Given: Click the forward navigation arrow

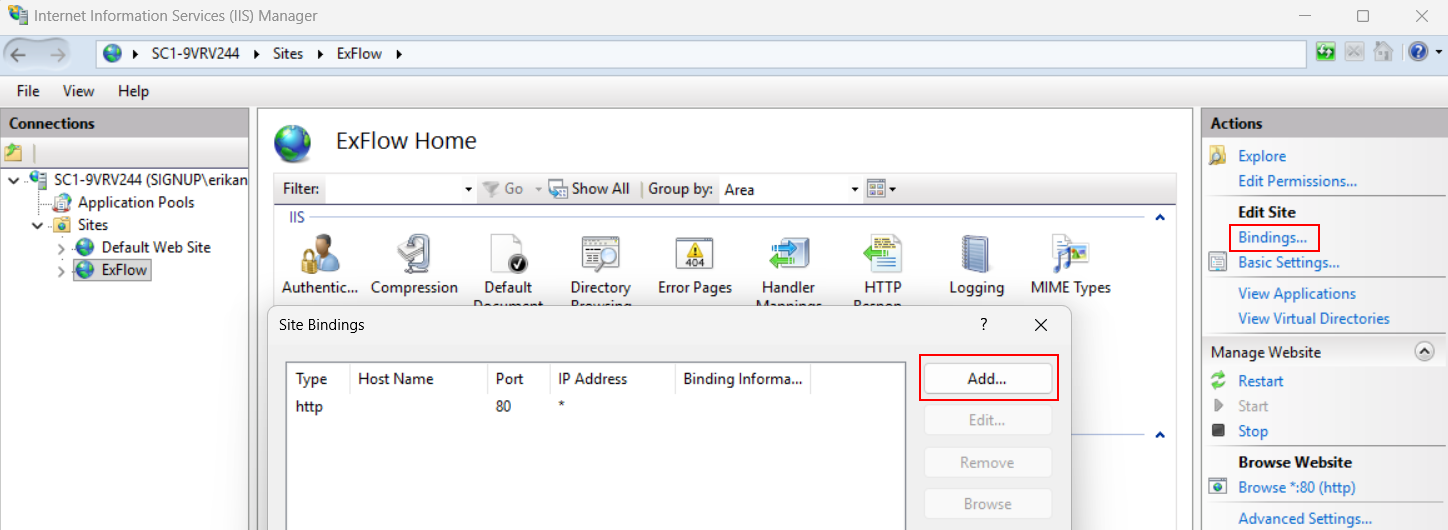Looking at the screenshot, I should click(x=57, y=54).
